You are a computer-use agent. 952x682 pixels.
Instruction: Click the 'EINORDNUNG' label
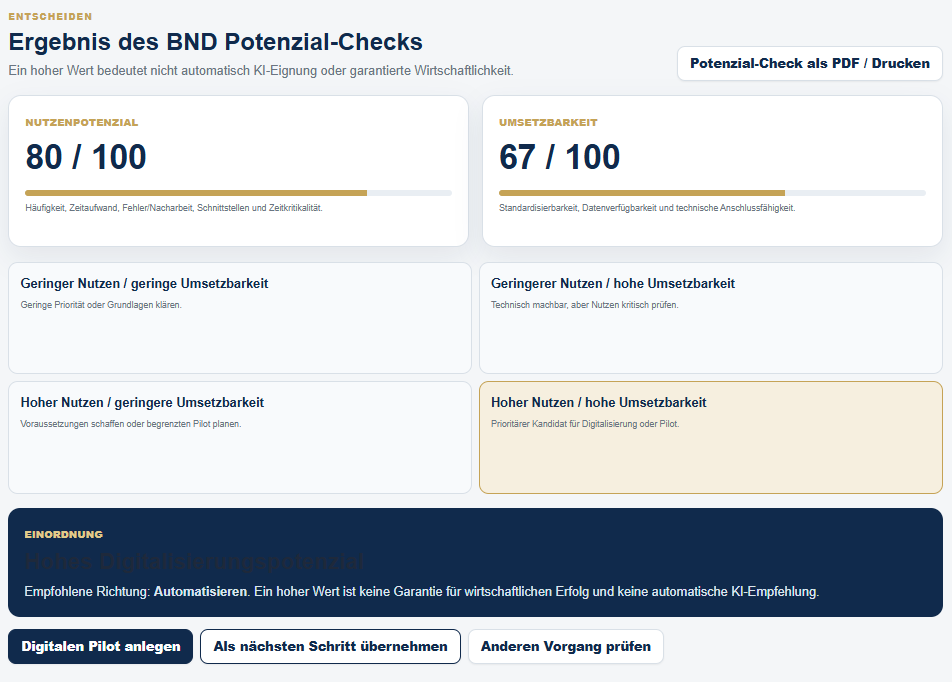pos(64,534)
